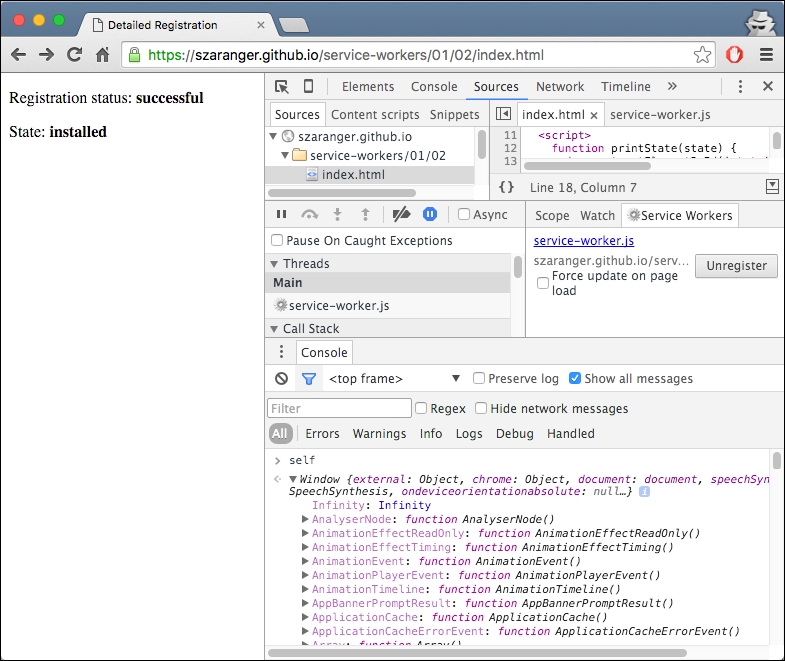Enable the Async checkbox
Screen dimensions: 785x661
(x=464, y=214)
